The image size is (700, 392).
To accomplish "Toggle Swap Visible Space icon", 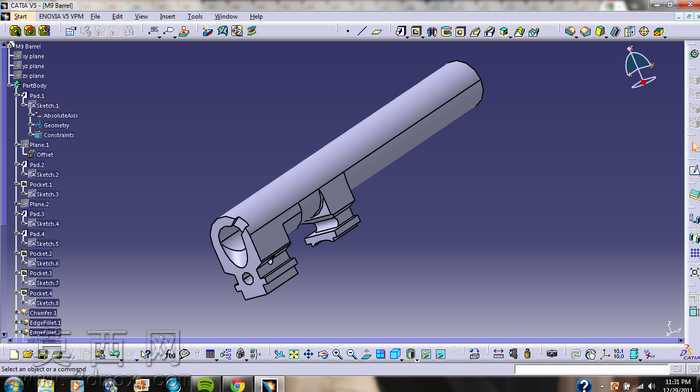I will point(441,354).
